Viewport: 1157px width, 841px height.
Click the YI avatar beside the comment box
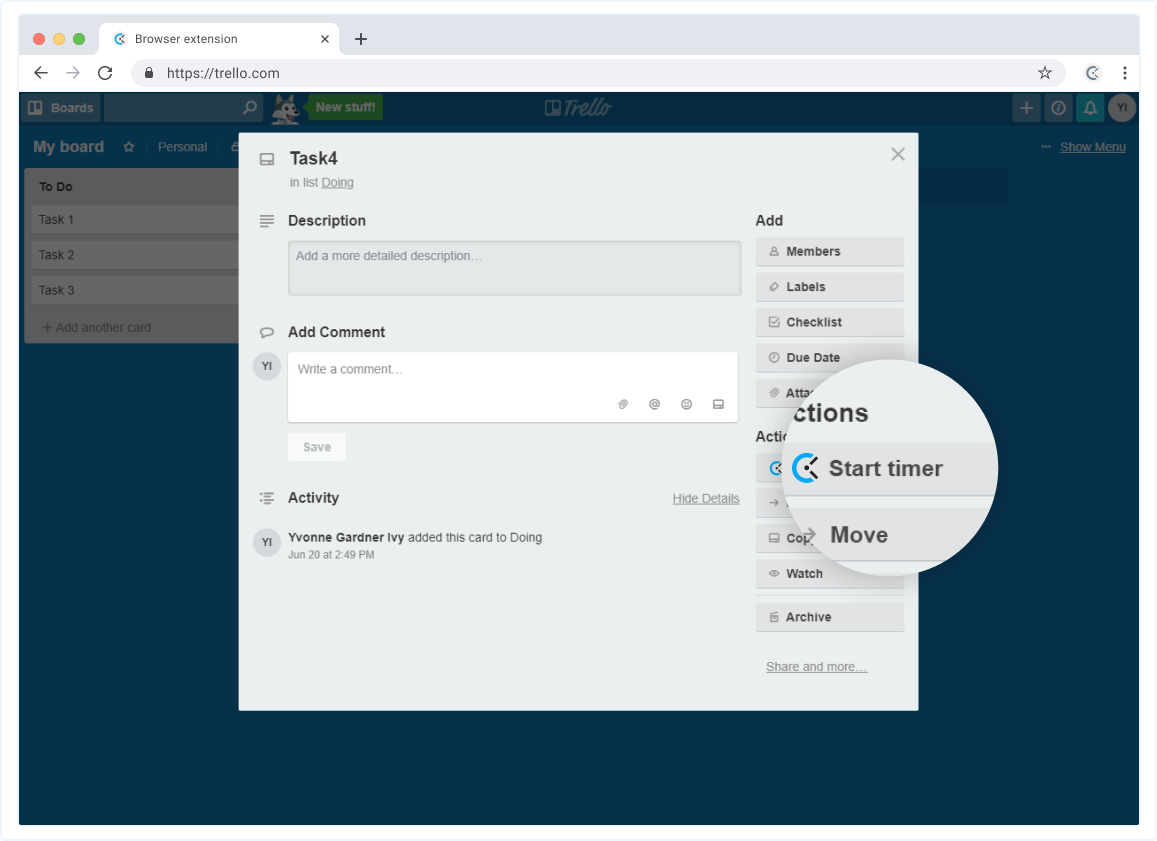pyautogui.click(x=267, y=366)
